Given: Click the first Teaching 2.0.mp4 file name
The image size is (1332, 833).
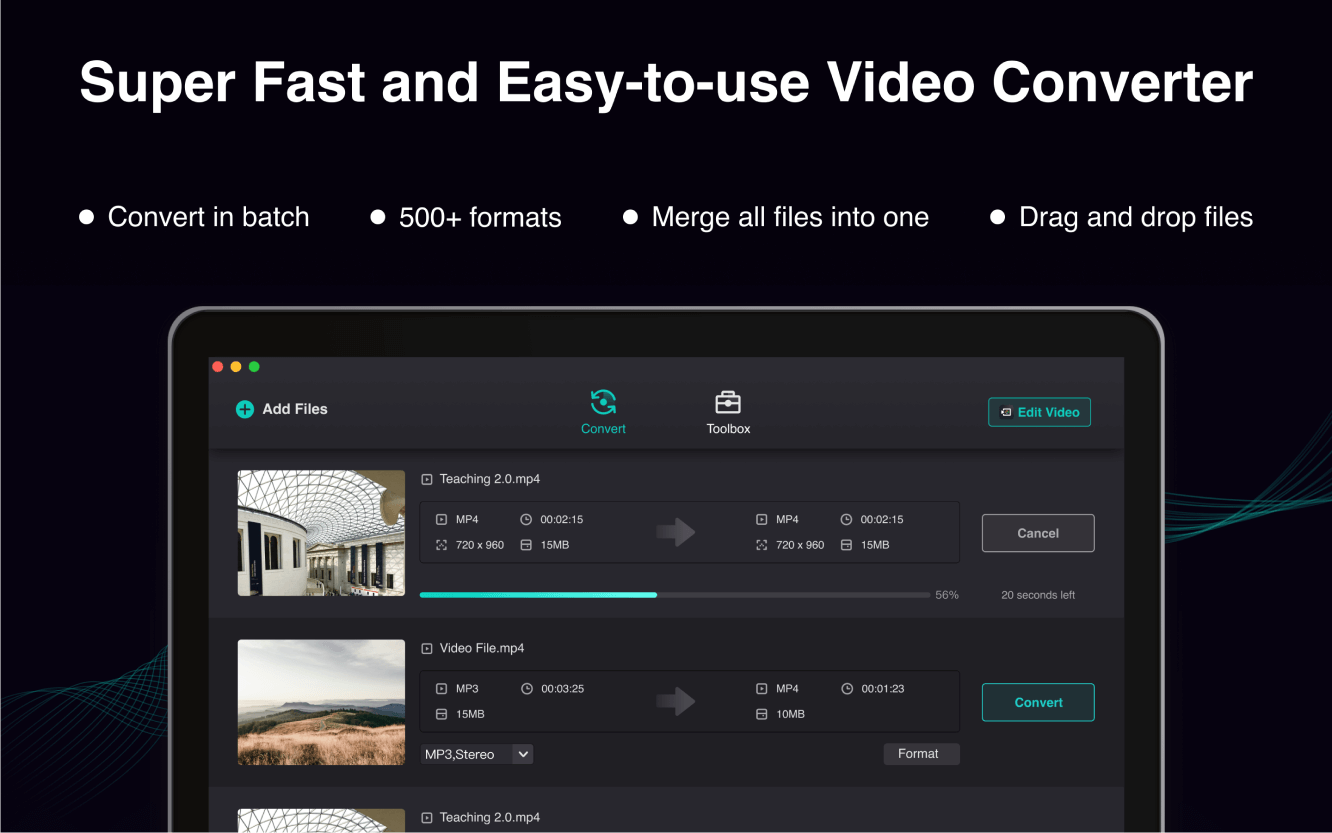Looking at the screenshot, I should pyautogui.click(x=490, y=479).
